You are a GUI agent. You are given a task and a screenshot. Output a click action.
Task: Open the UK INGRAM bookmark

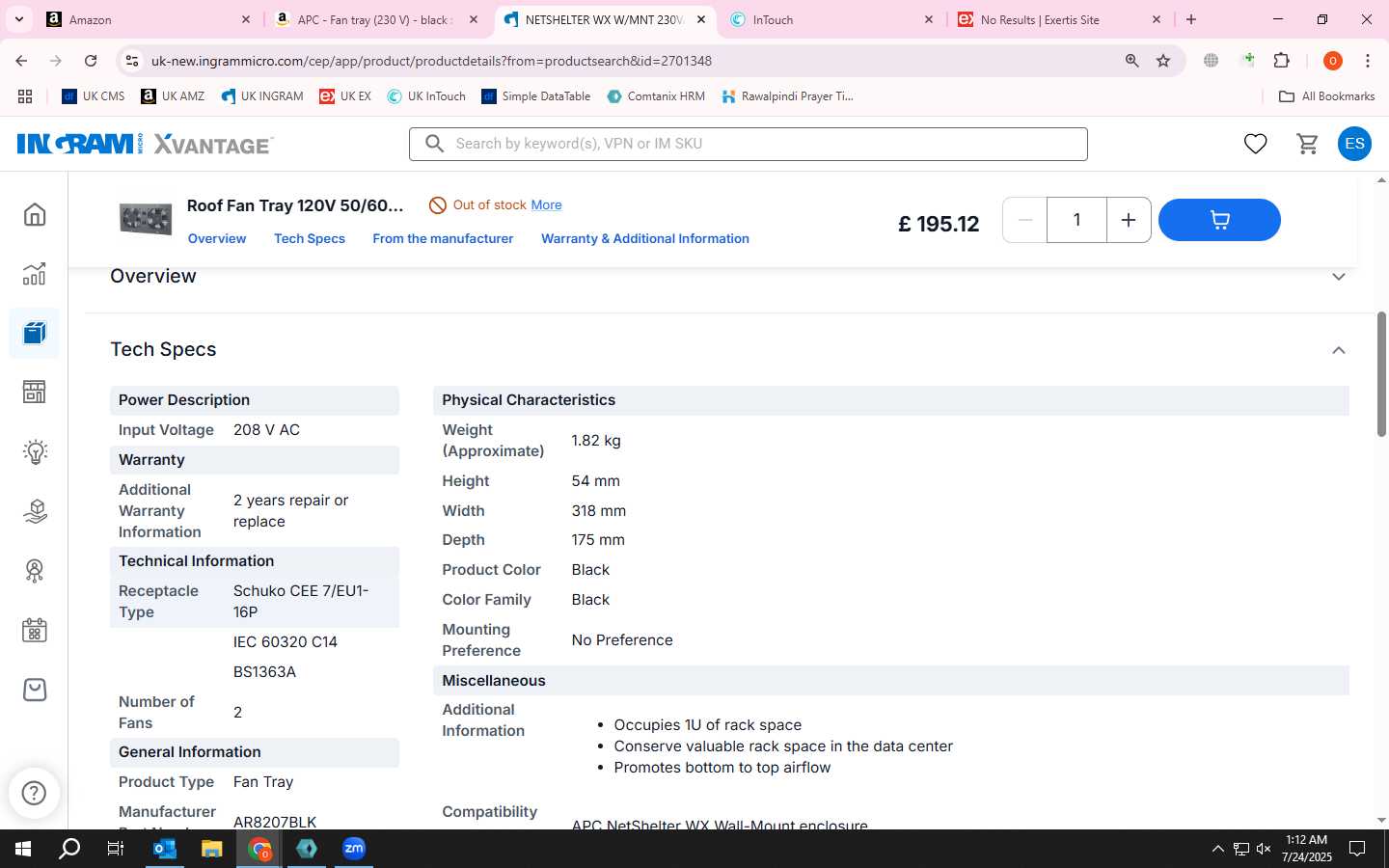coord(261,96)
